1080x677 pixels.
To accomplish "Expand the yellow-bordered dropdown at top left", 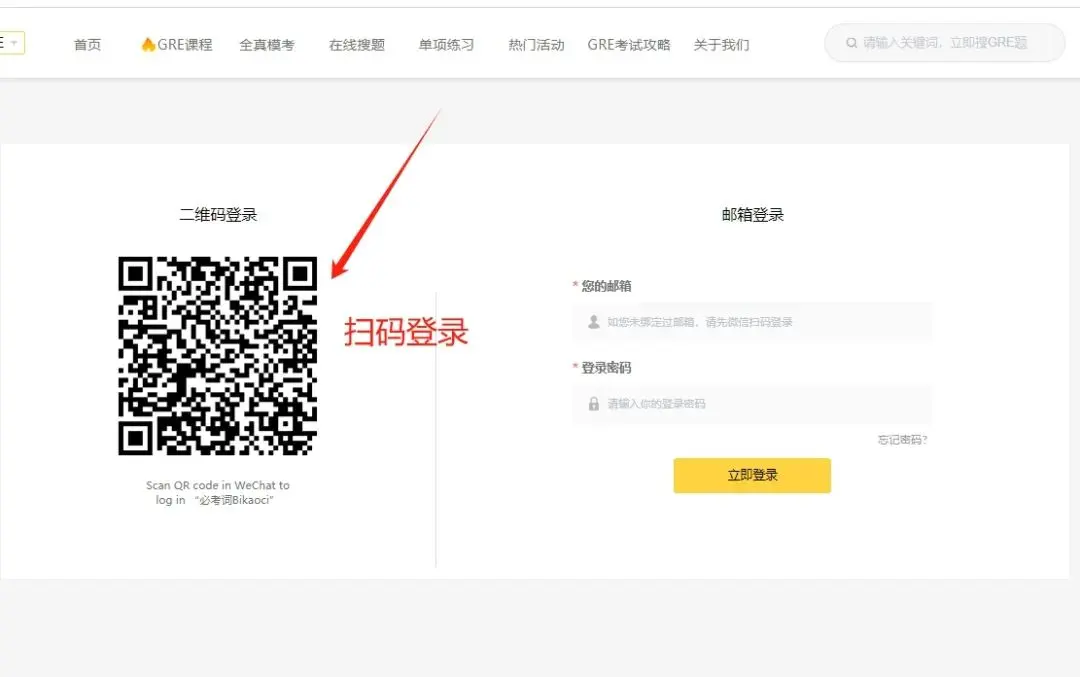I will 12,43.
